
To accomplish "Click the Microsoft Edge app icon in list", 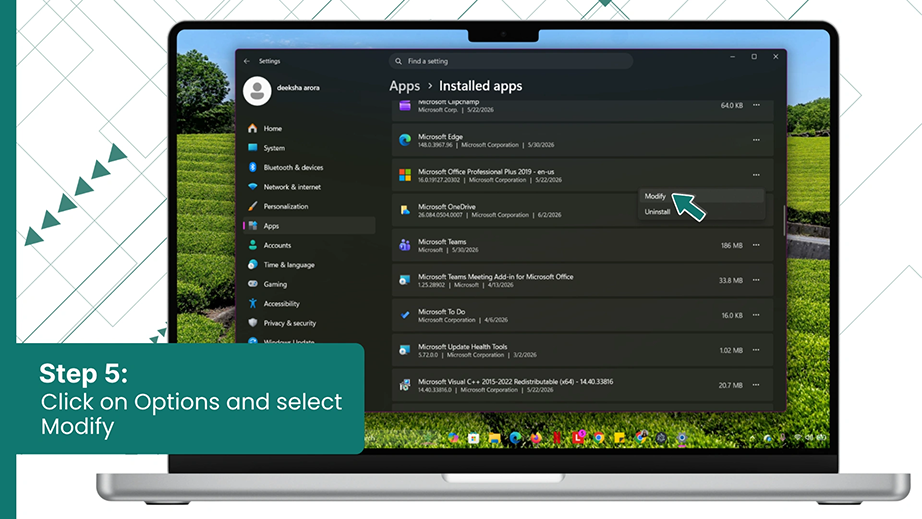I will click(x=405, y=140).
